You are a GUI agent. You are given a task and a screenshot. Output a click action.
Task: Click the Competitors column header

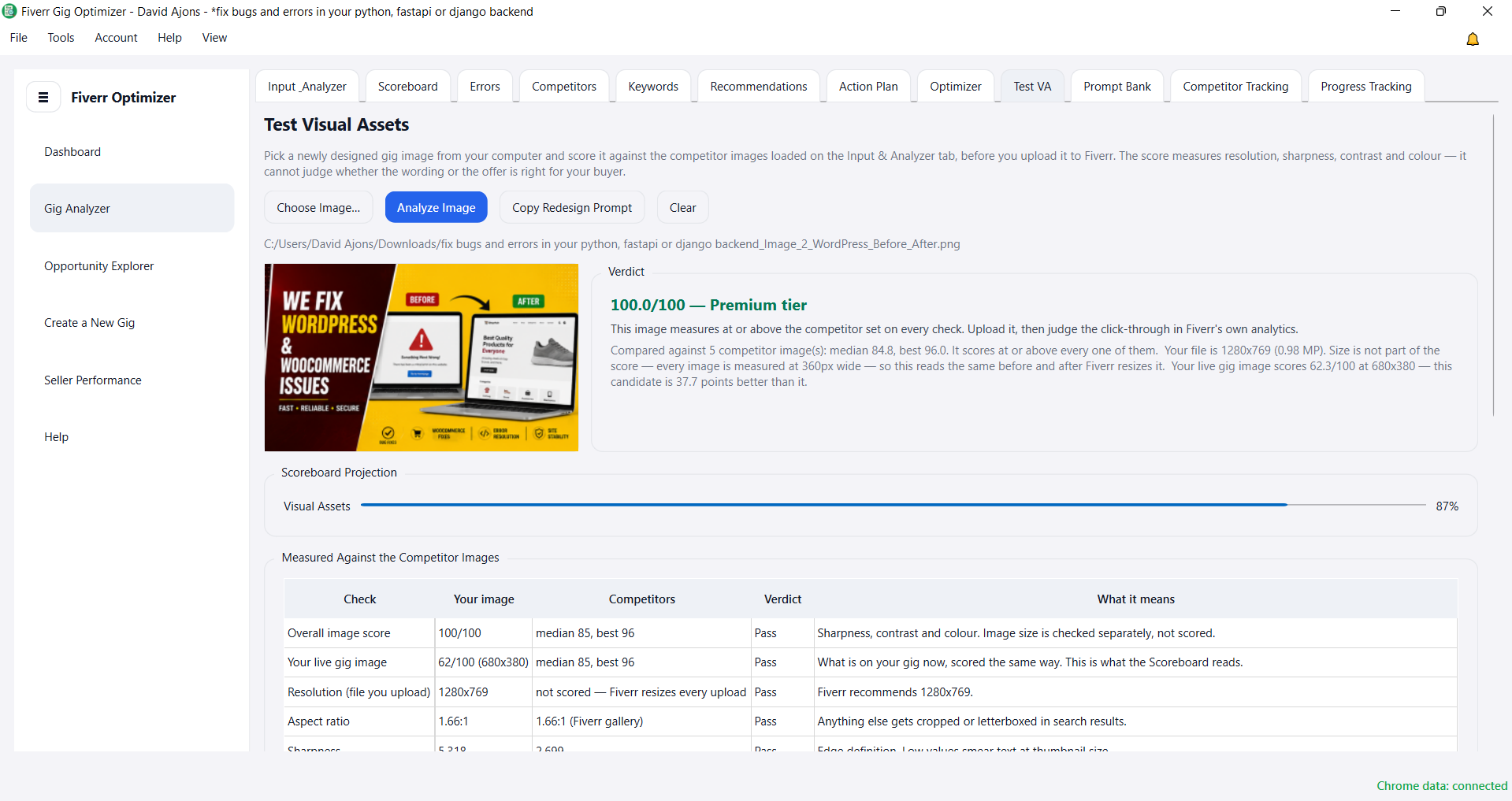(642, 599)
